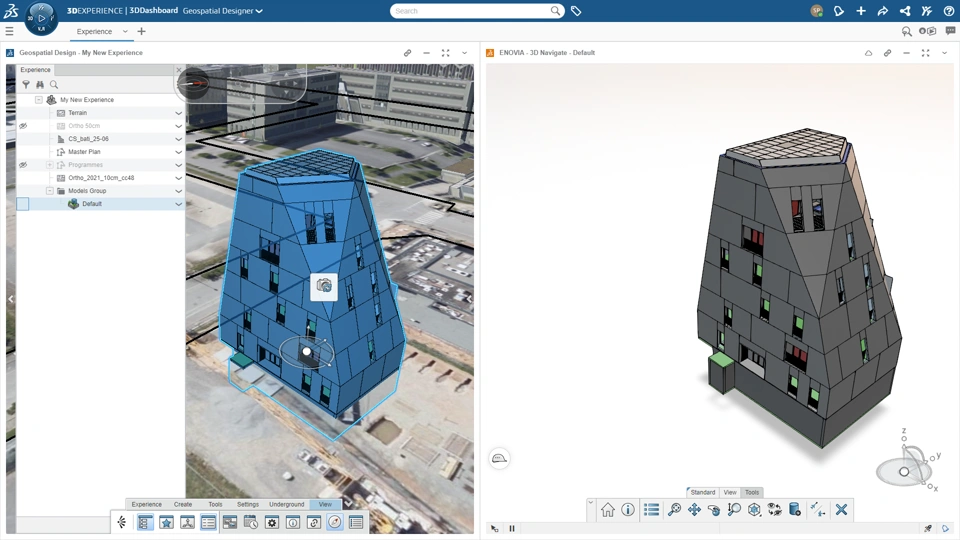The height and width of the screenshot is (540, 960).
Task: Expand the CS_bati_25-06 row chevron
Action: 178,139
